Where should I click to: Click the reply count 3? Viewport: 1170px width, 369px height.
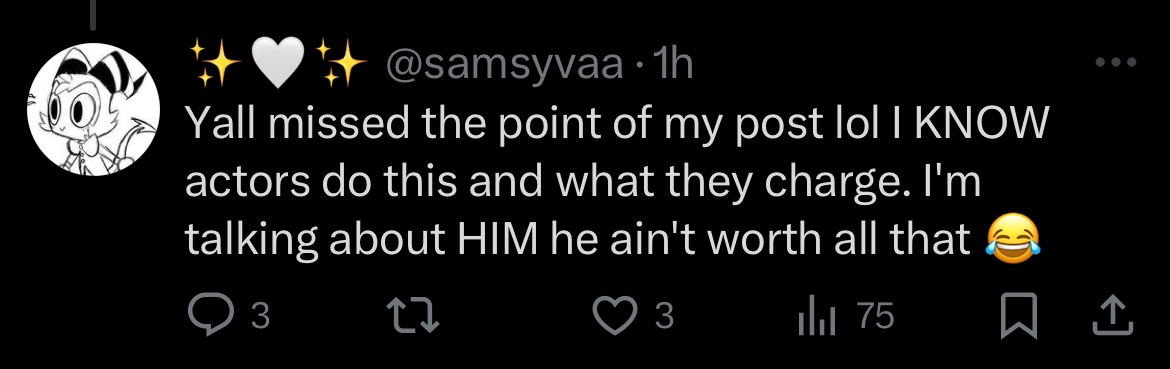pos(259,317)
